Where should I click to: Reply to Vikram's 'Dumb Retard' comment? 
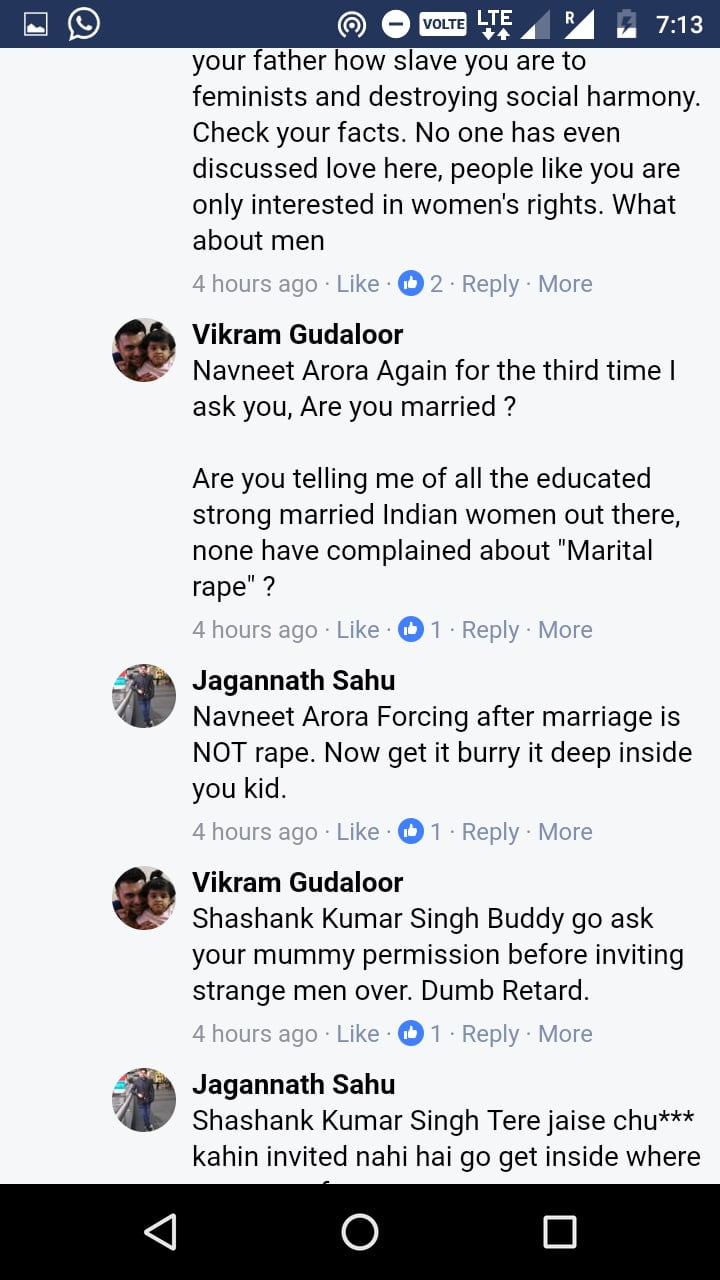(x=490, y=1034)
